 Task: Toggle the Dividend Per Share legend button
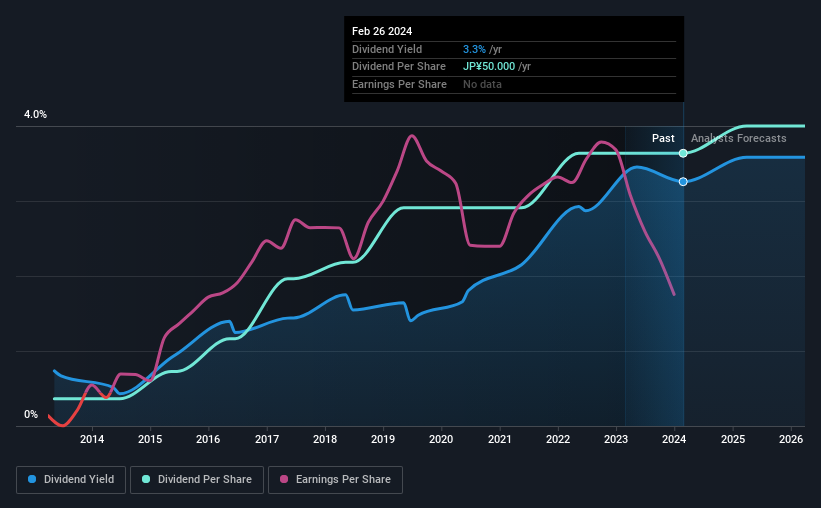pyautogui.click(x=197, y=480)
